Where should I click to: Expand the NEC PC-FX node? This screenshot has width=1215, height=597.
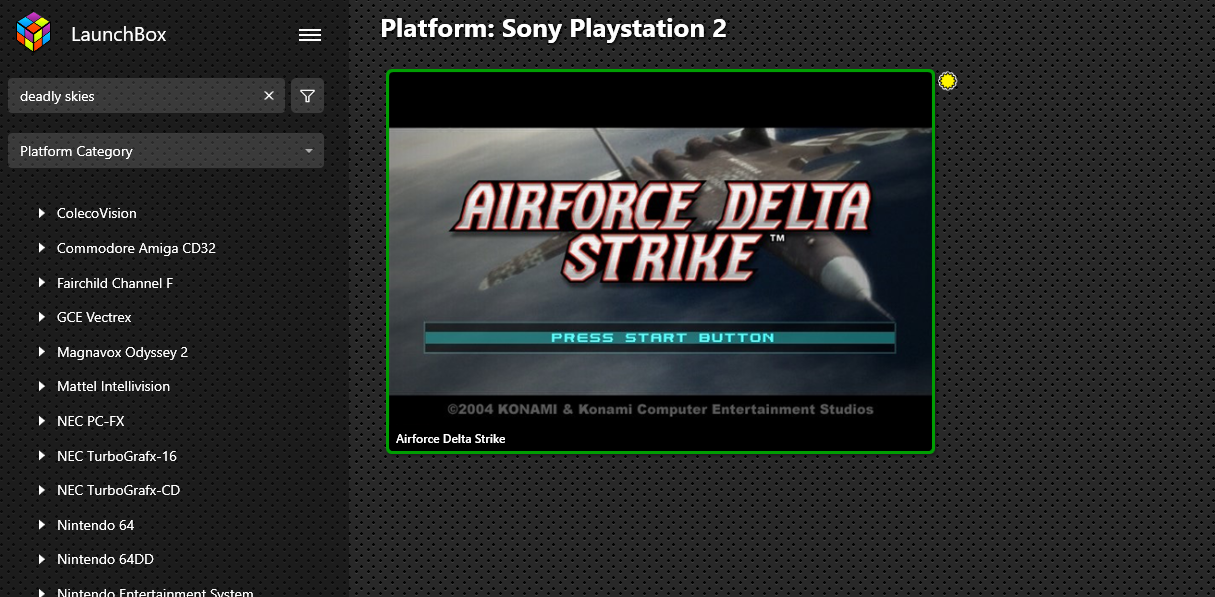point(42,421)
